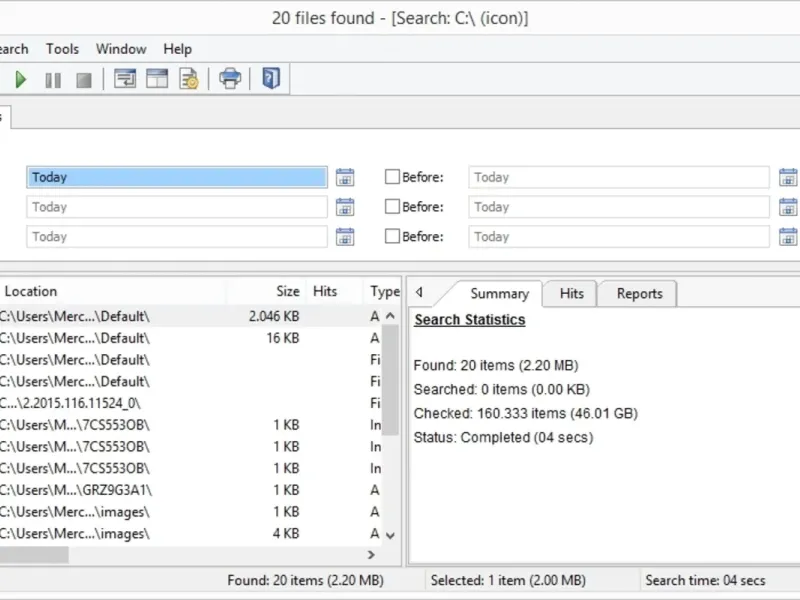Open calendar picker for the second Before date
Image resolution: width=800 pixels, height=600 pixels.
787,207
